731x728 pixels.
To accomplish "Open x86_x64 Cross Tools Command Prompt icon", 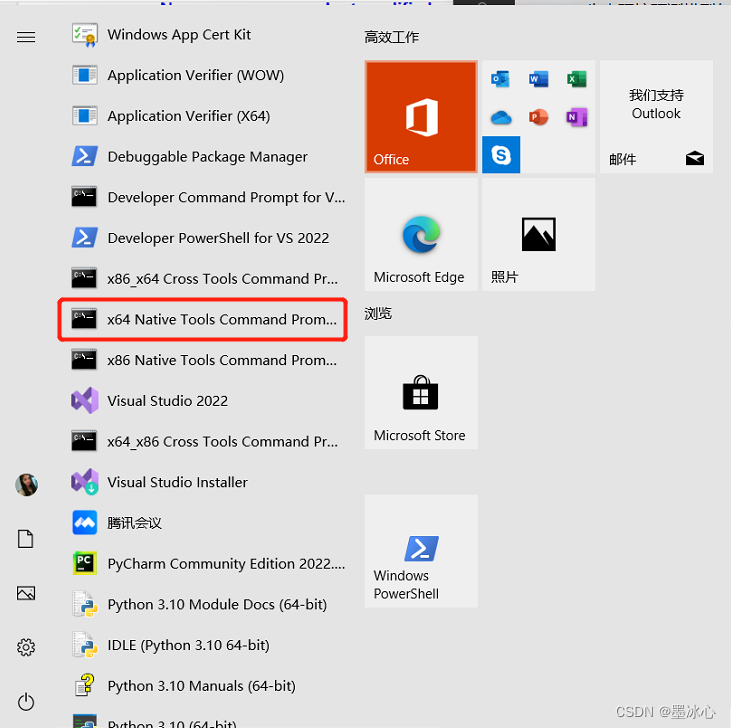I will coord(84,278).
